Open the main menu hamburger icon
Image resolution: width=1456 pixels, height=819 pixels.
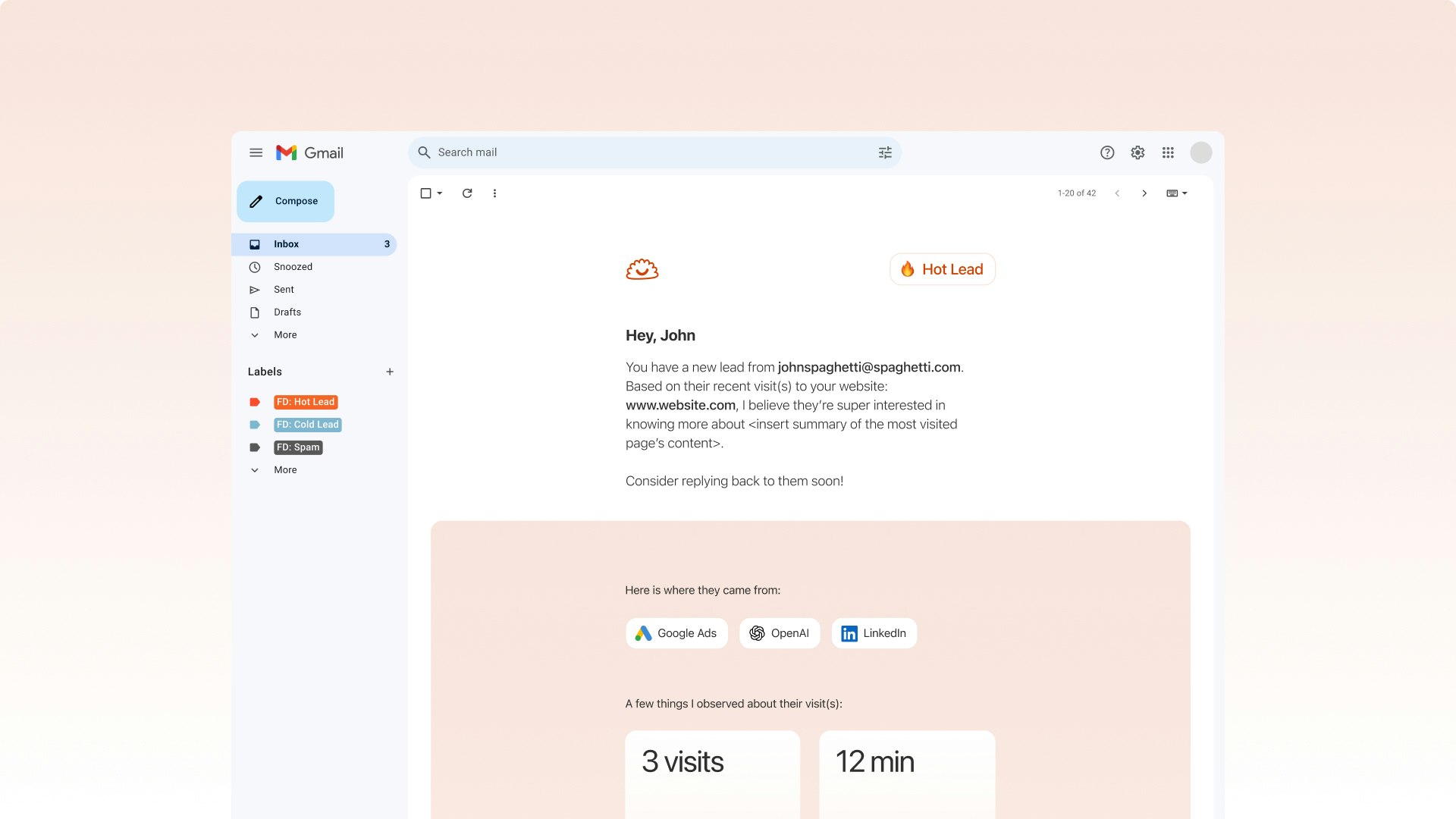click(x=256, y=152)
